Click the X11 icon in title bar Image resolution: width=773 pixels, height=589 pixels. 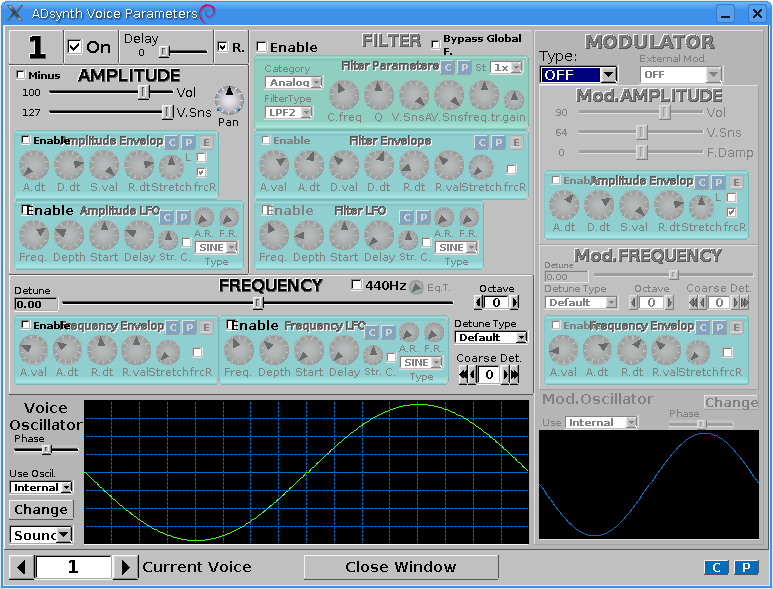point(14,13)
